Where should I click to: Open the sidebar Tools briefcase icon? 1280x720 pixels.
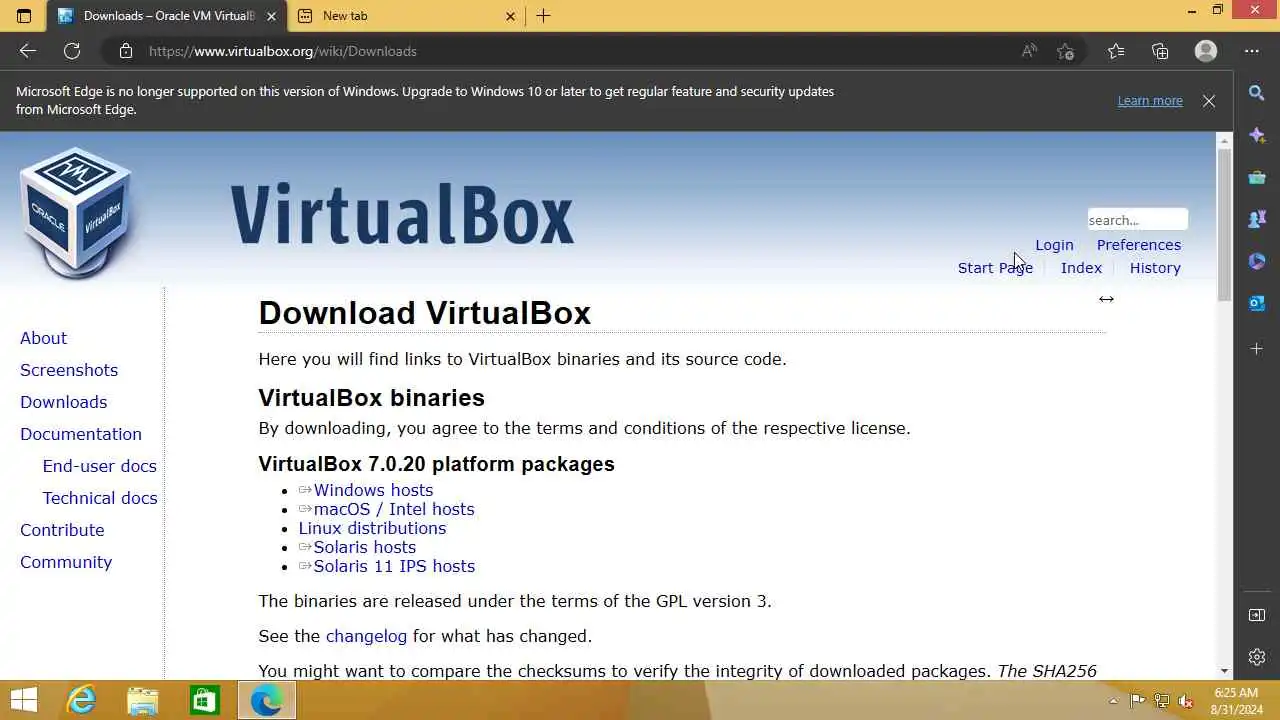coord(1257,177)
